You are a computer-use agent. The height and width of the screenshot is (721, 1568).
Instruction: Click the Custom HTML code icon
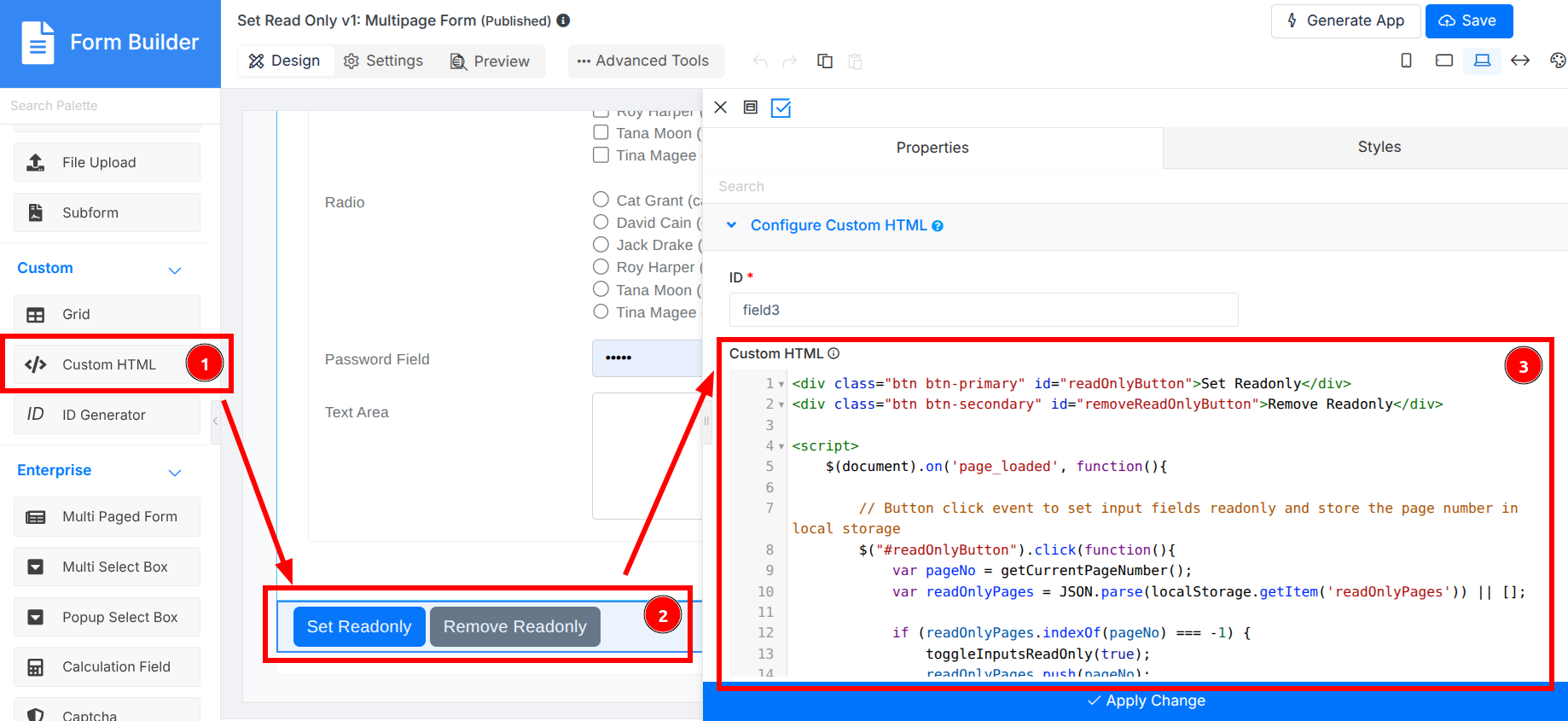(x=36, y=364)
